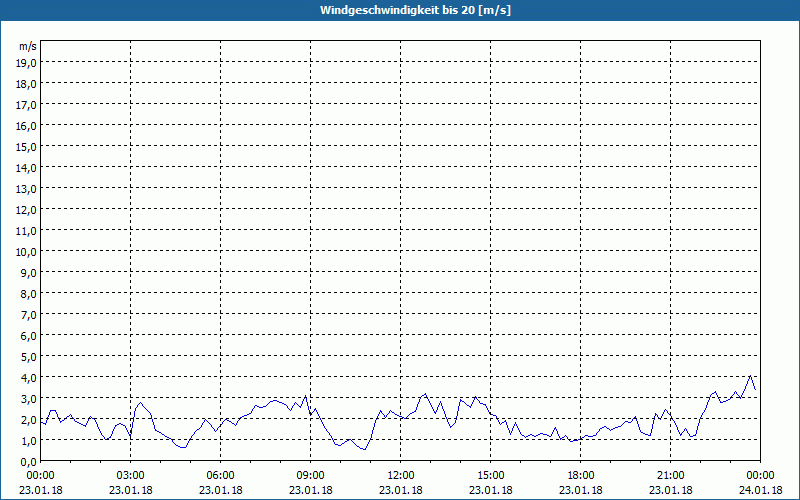Click the 5,0 y-axis label
Image resolution: width=800 pixels, height=500 pixels.
coord(28,357)
